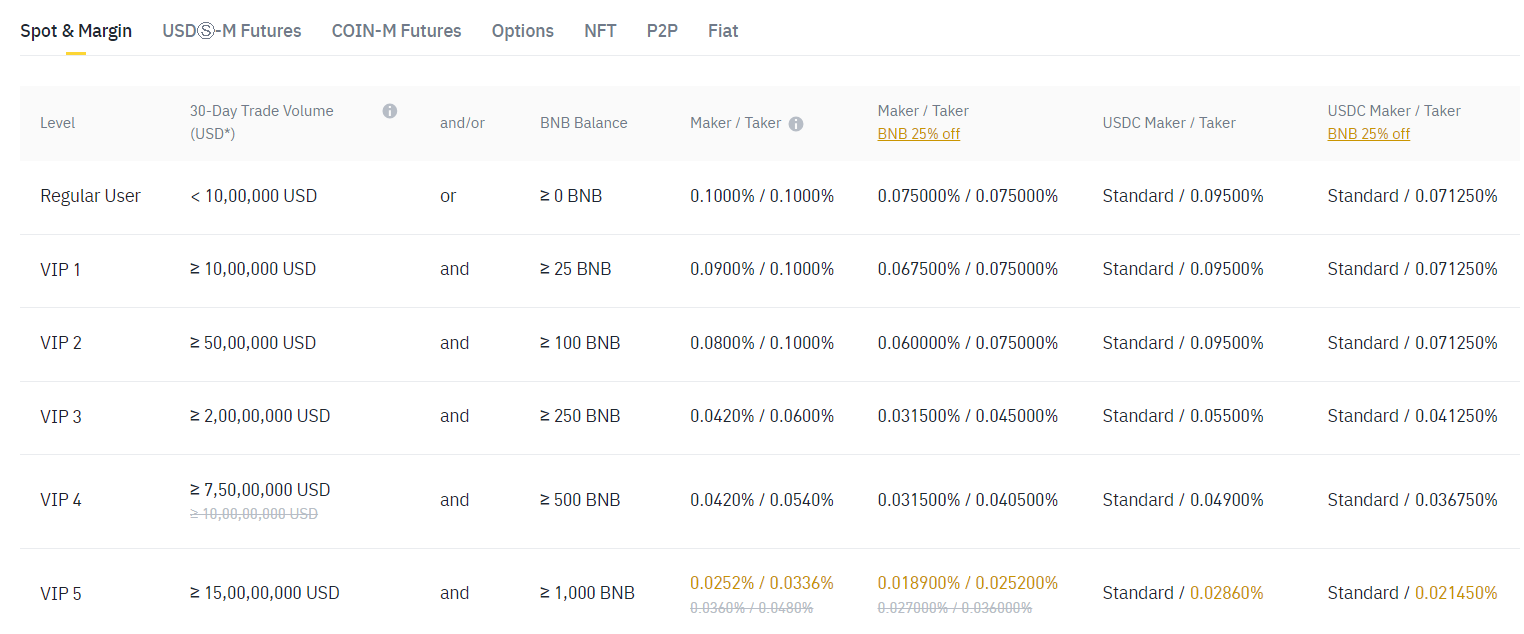Open the P2P tab
The width and height of the screenshot is (1524, 634).
[x=662, y=31]
